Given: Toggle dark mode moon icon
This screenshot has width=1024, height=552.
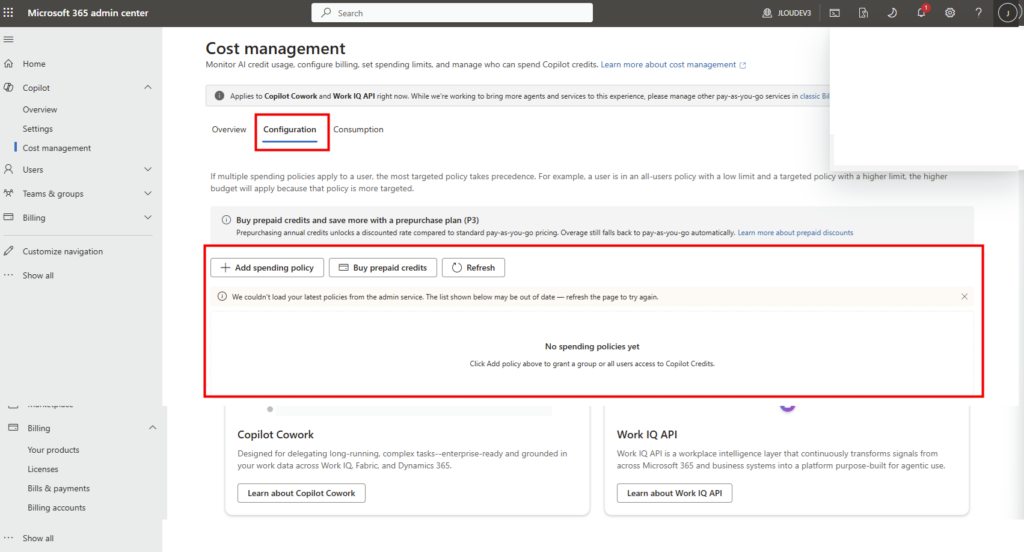Looking at the screenshot, I should point(892,13).
